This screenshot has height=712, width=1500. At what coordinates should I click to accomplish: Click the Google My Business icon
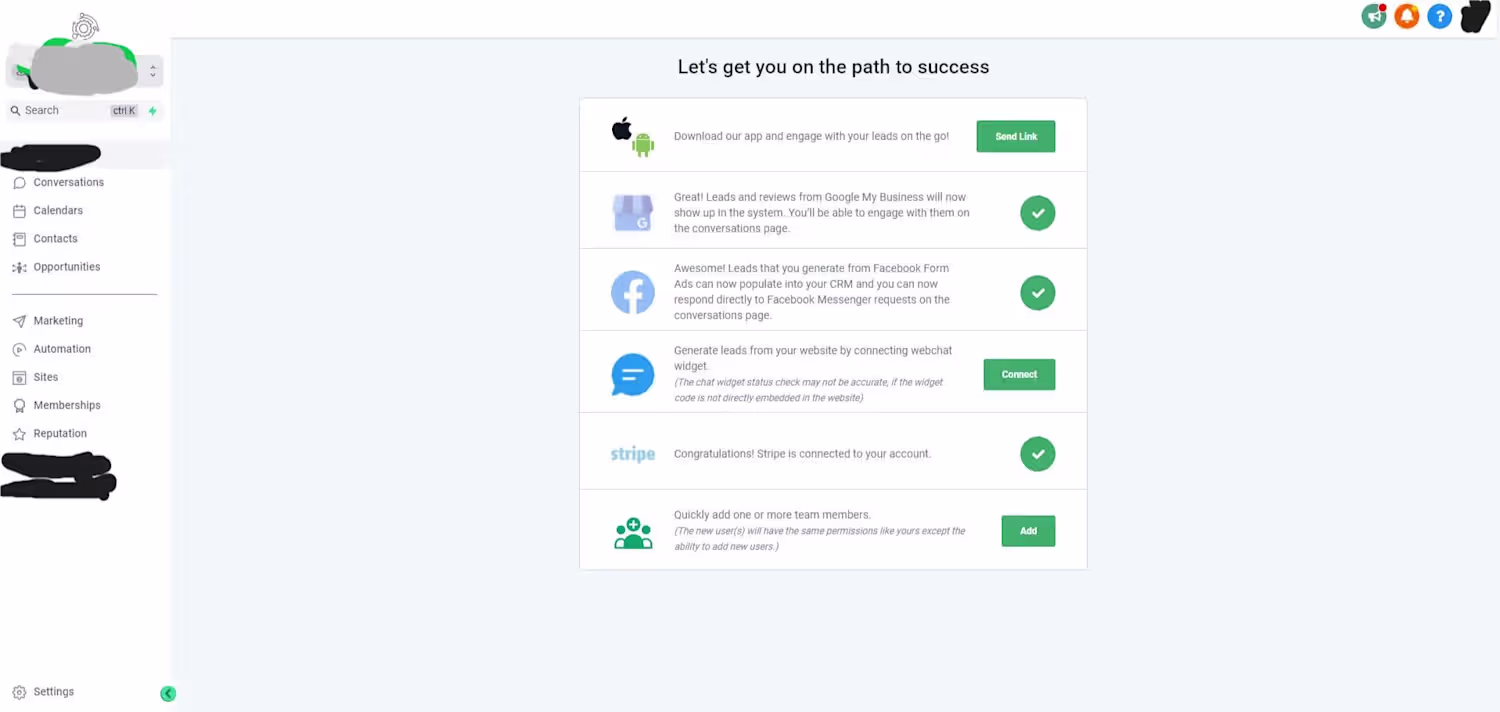point(633,213)
